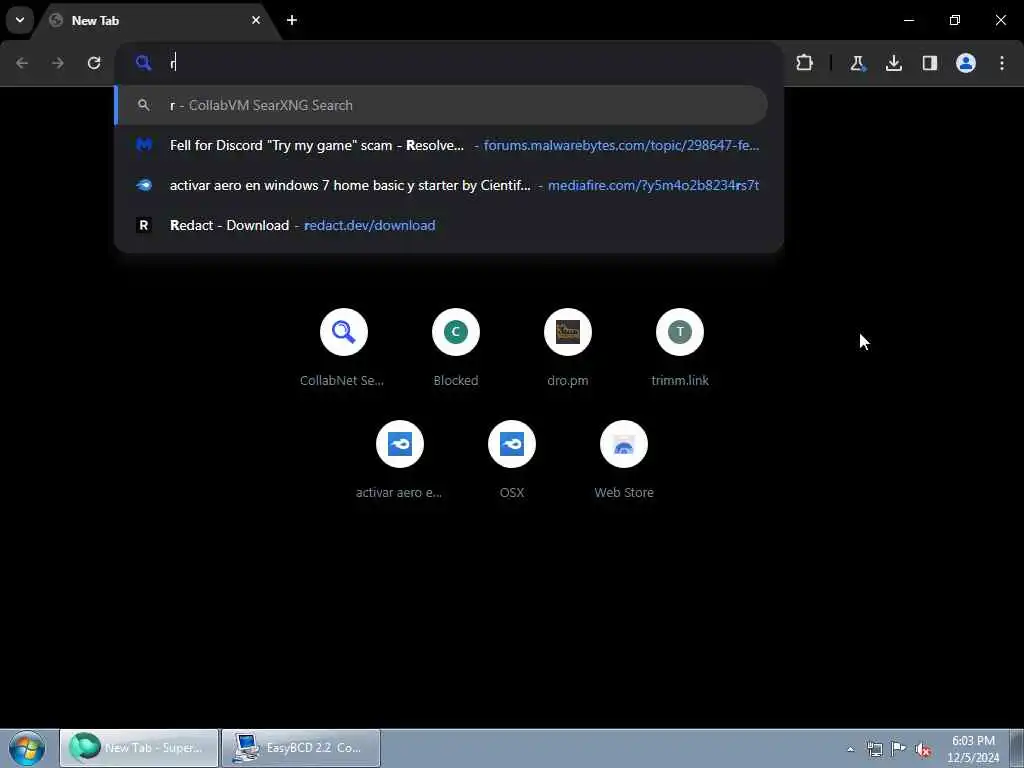Viewport: 1024px width, 768px height.
Task: Open the Action Center flag icon
Action: (899, 749)
